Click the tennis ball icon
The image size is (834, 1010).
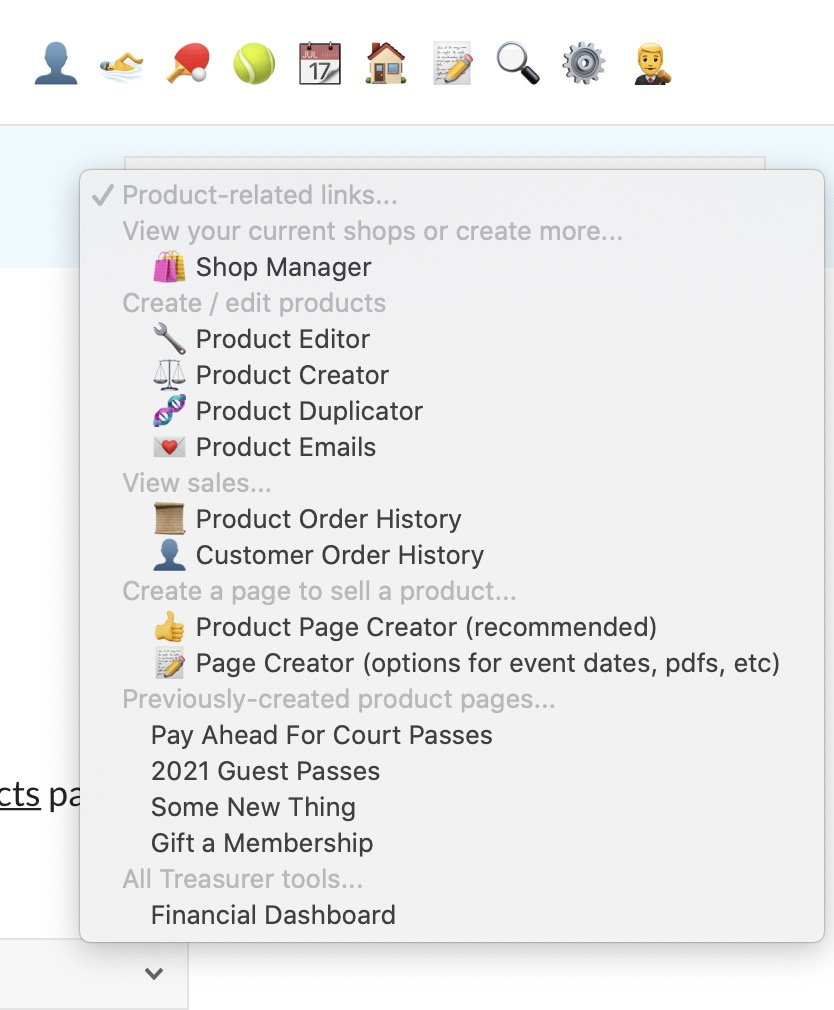click(x=254, y=65)
